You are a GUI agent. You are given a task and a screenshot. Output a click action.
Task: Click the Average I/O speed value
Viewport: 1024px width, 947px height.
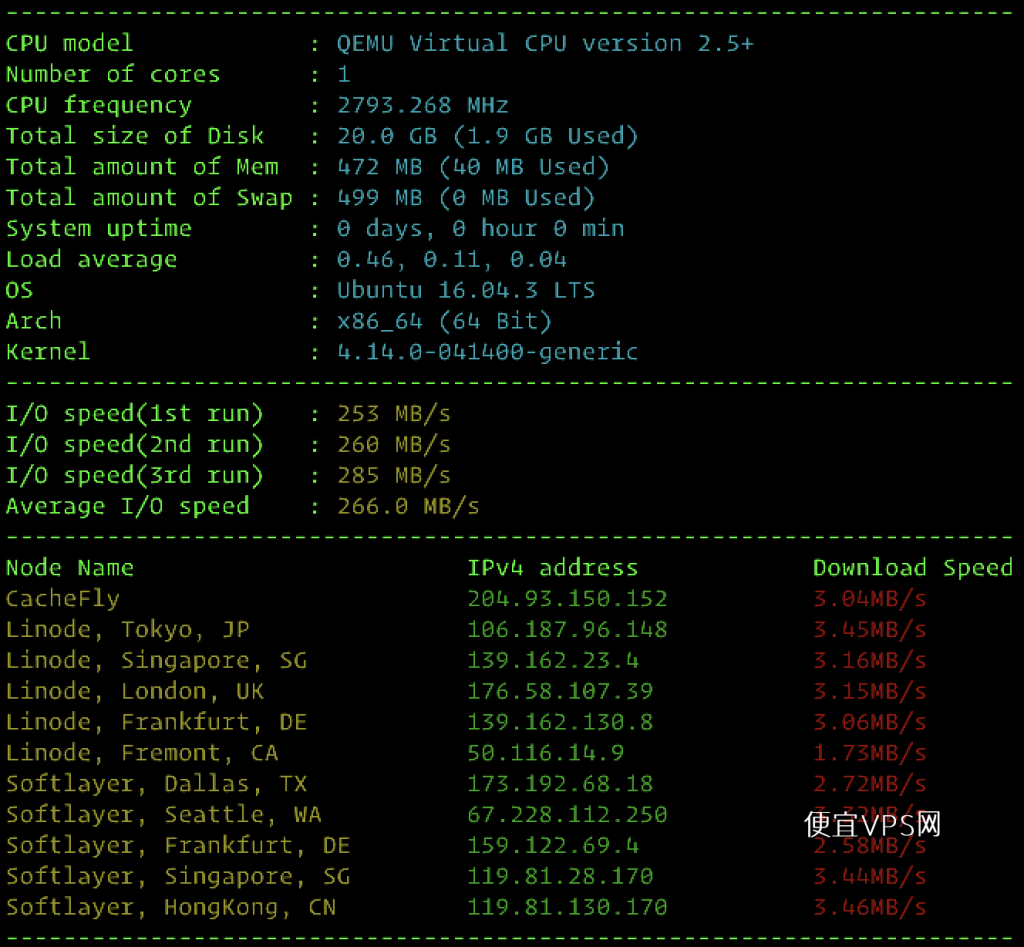pyautogui.click(x=408, y=506)
